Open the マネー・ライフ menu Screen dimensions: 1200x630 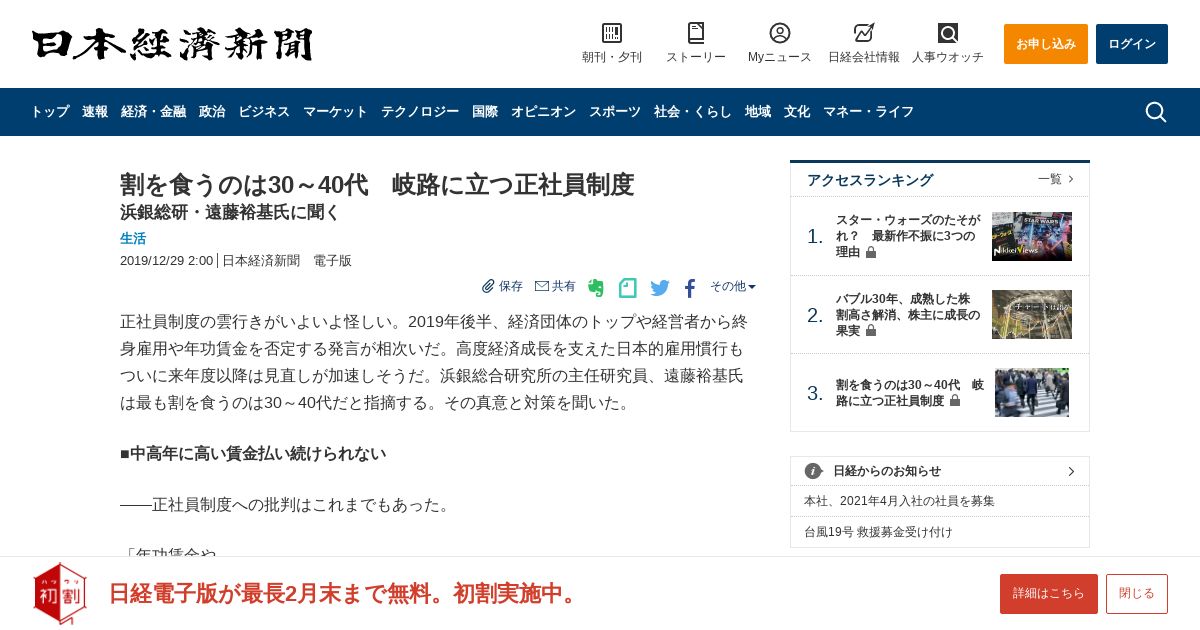point(868,112)
